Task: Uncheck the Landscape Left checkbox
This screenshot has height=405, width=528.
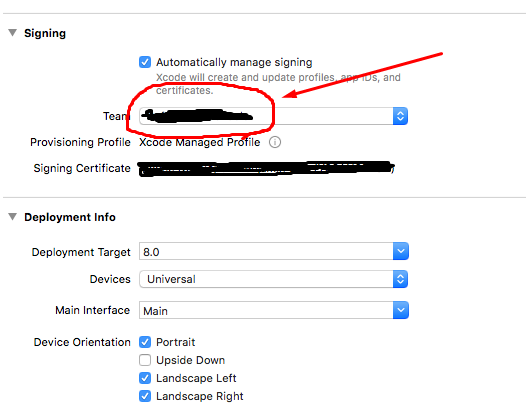Action: pyautogui.click(x=145, y=378)
